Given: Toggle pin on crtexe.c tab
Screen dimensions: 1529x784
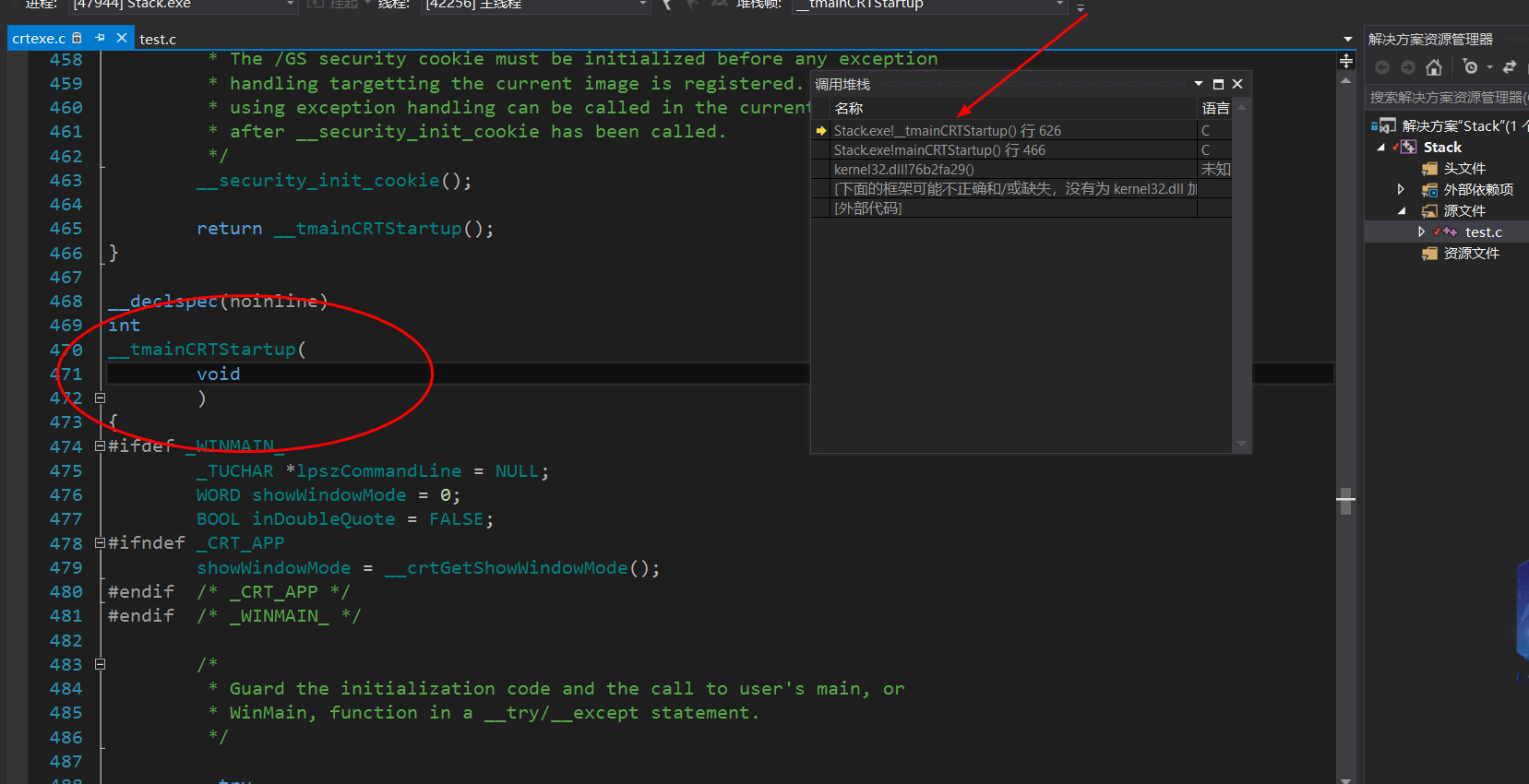Looking at the screenshot, I should click(x=100, y=38).
